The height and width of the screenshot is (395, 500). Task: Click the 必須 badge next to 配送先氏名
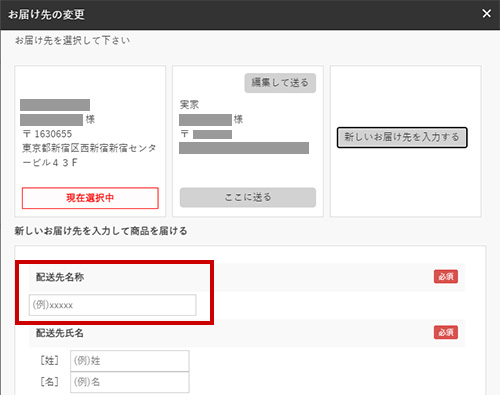[446, 332]
